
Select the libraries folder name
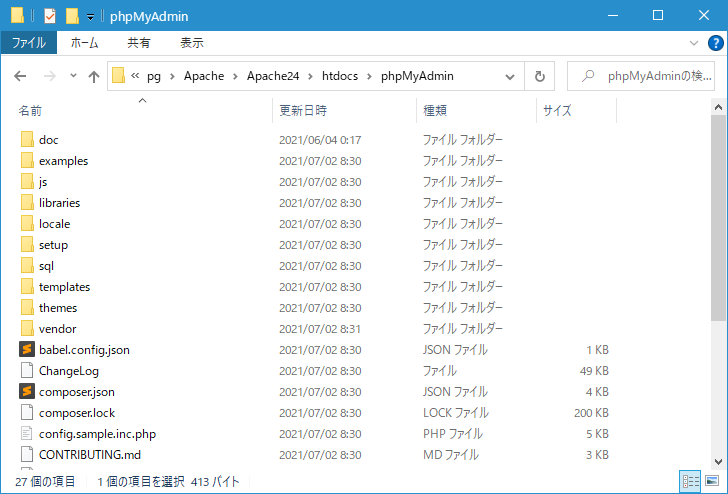point(59,203)
